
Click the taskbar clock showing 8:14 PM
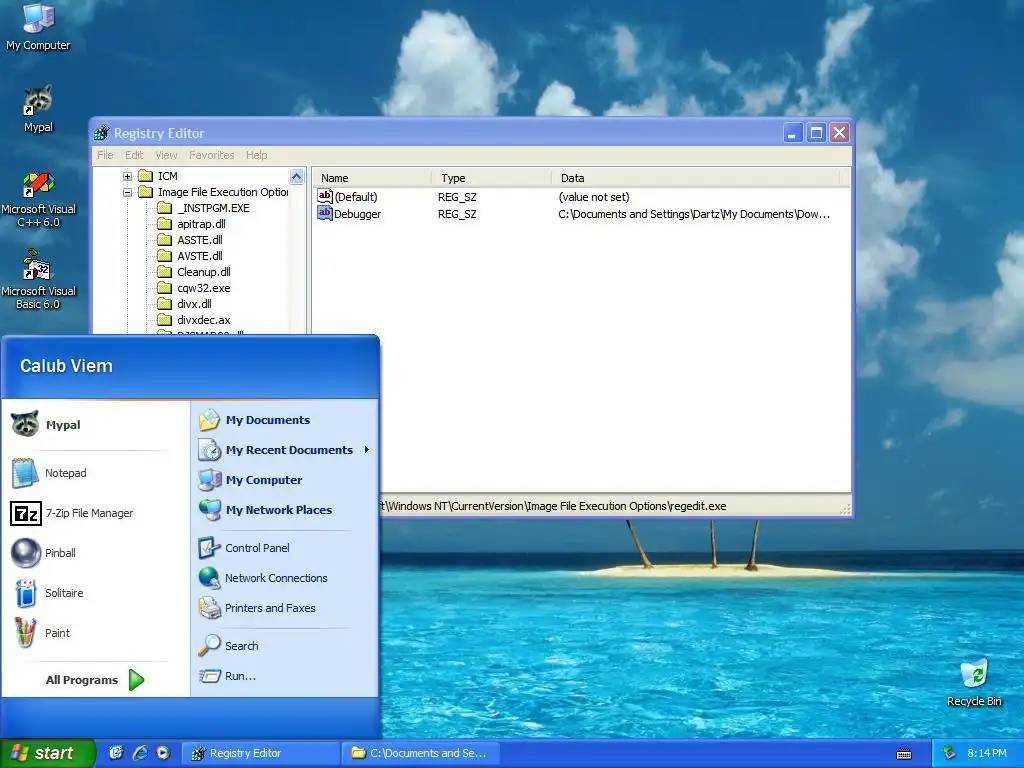(x=987, y=753)
